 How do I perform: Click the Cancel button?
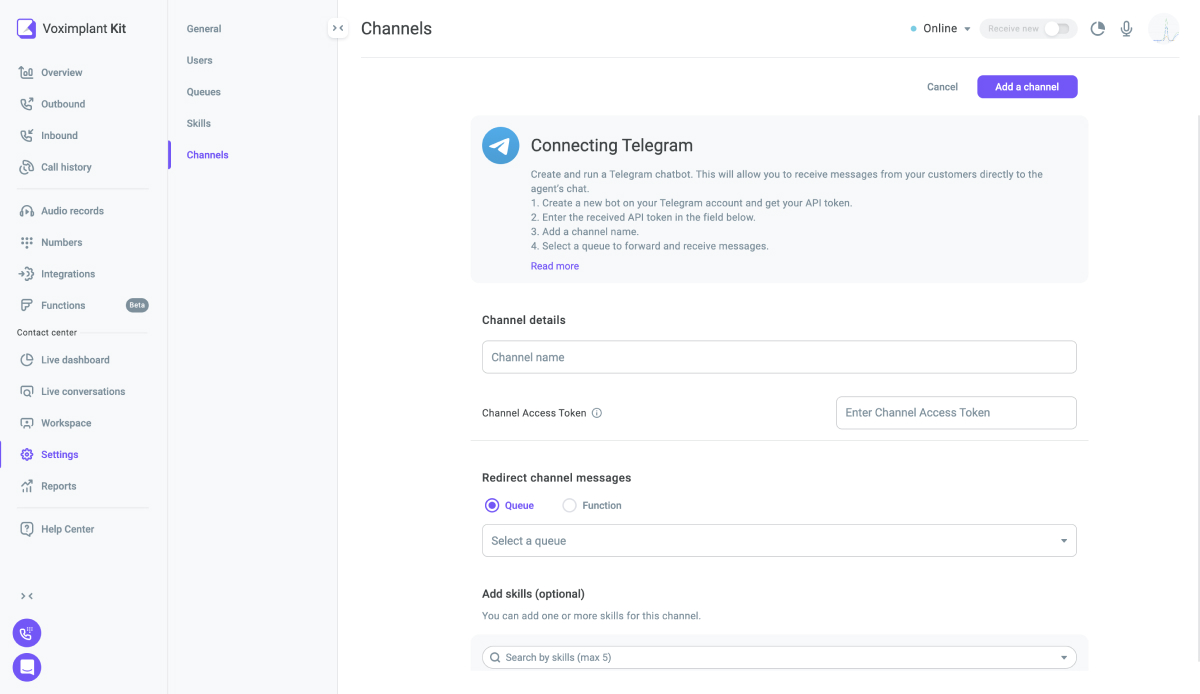[x=942, y=87]
